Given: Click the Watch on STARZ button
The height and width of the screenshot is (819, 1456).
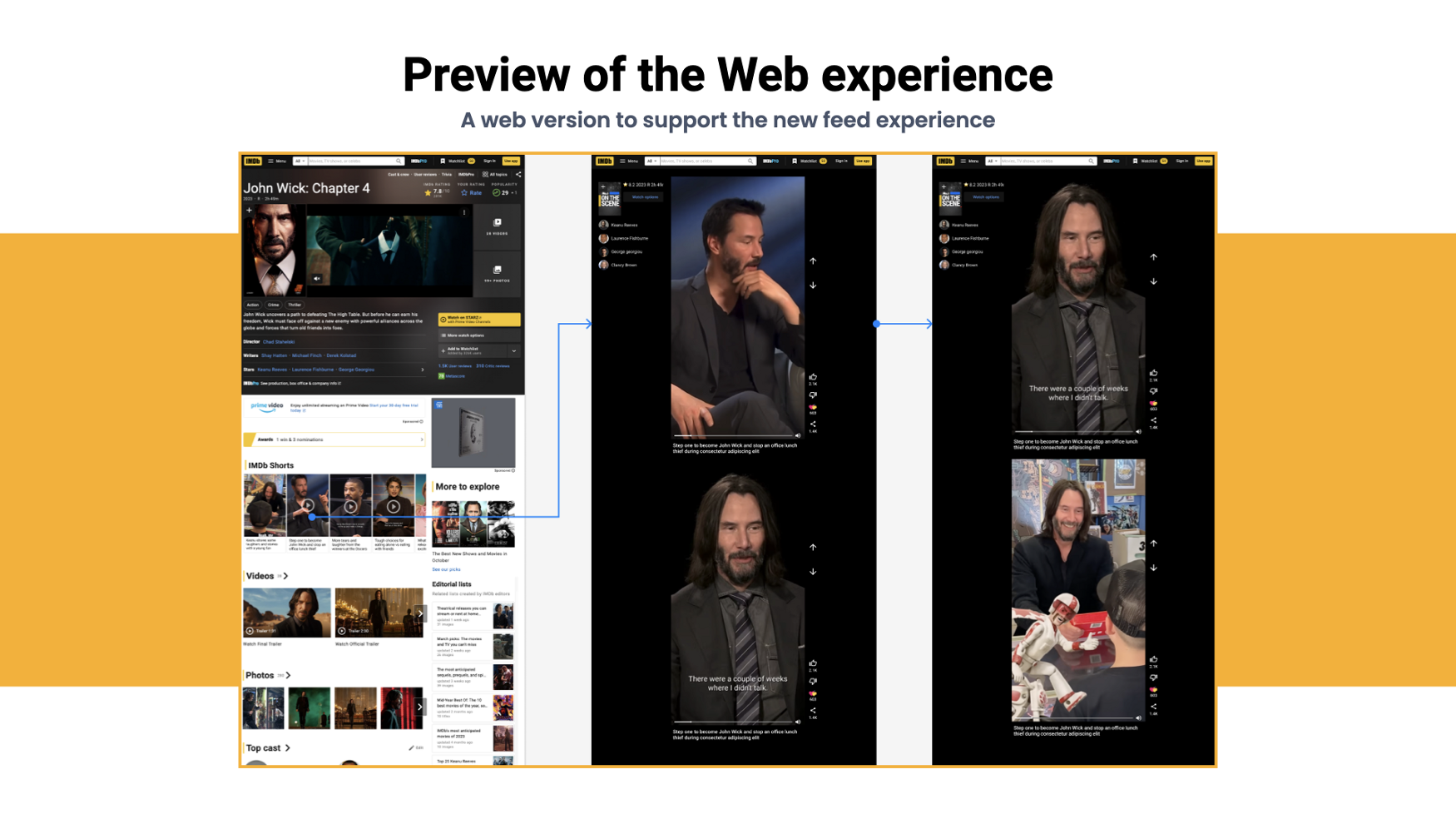Looking at the screenshot, I should pyautogui.click(x=479, y=320).
